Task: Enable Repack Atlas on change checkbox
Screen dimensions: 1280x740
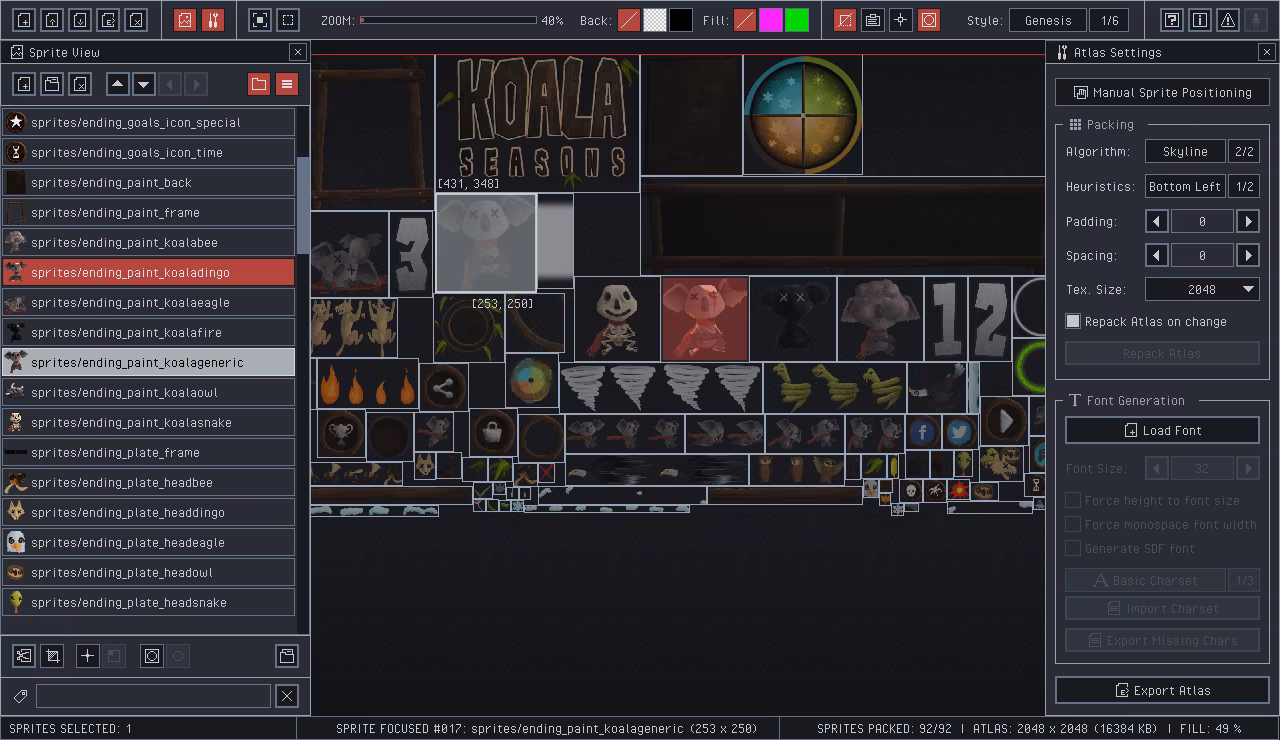Action: click(x=1073, y=321)
